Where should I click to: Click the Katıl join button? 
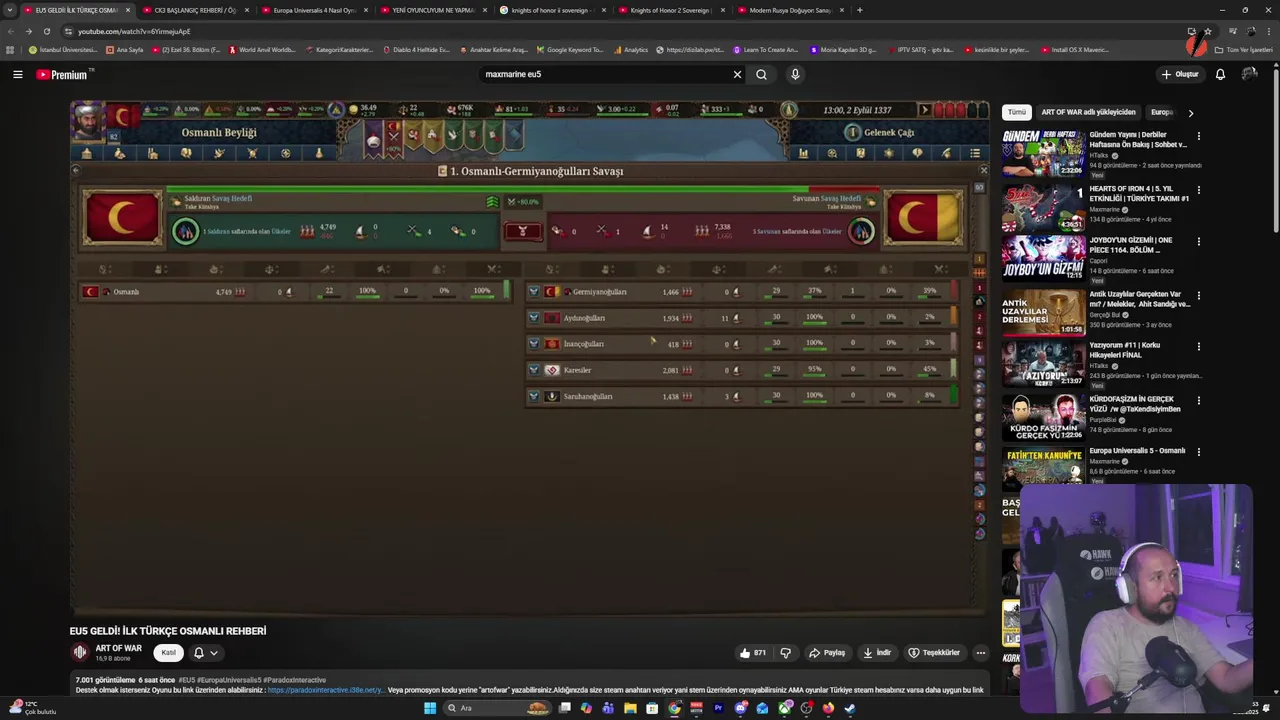click(168, 653)
